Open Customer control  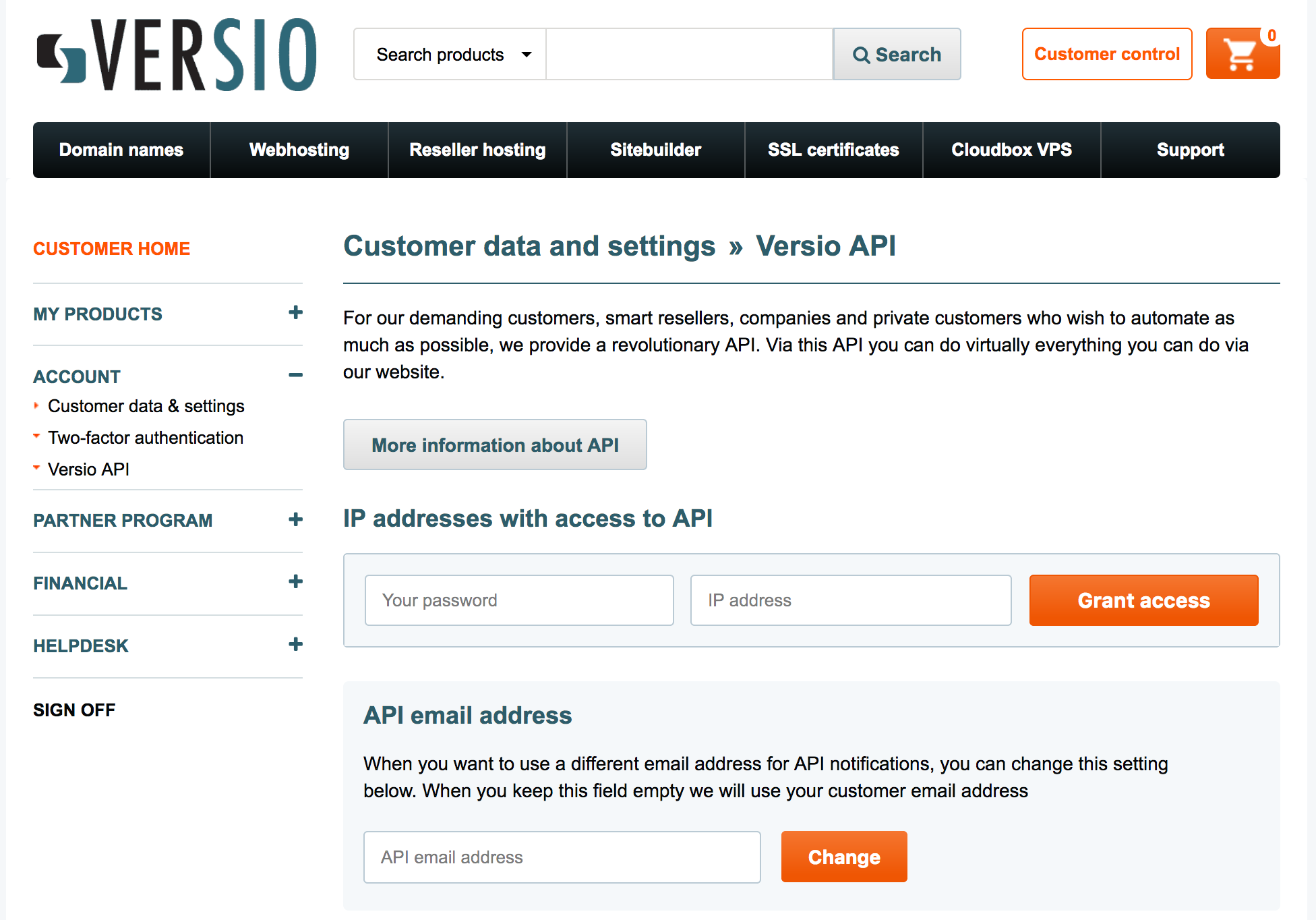(x=1107, y=54)
